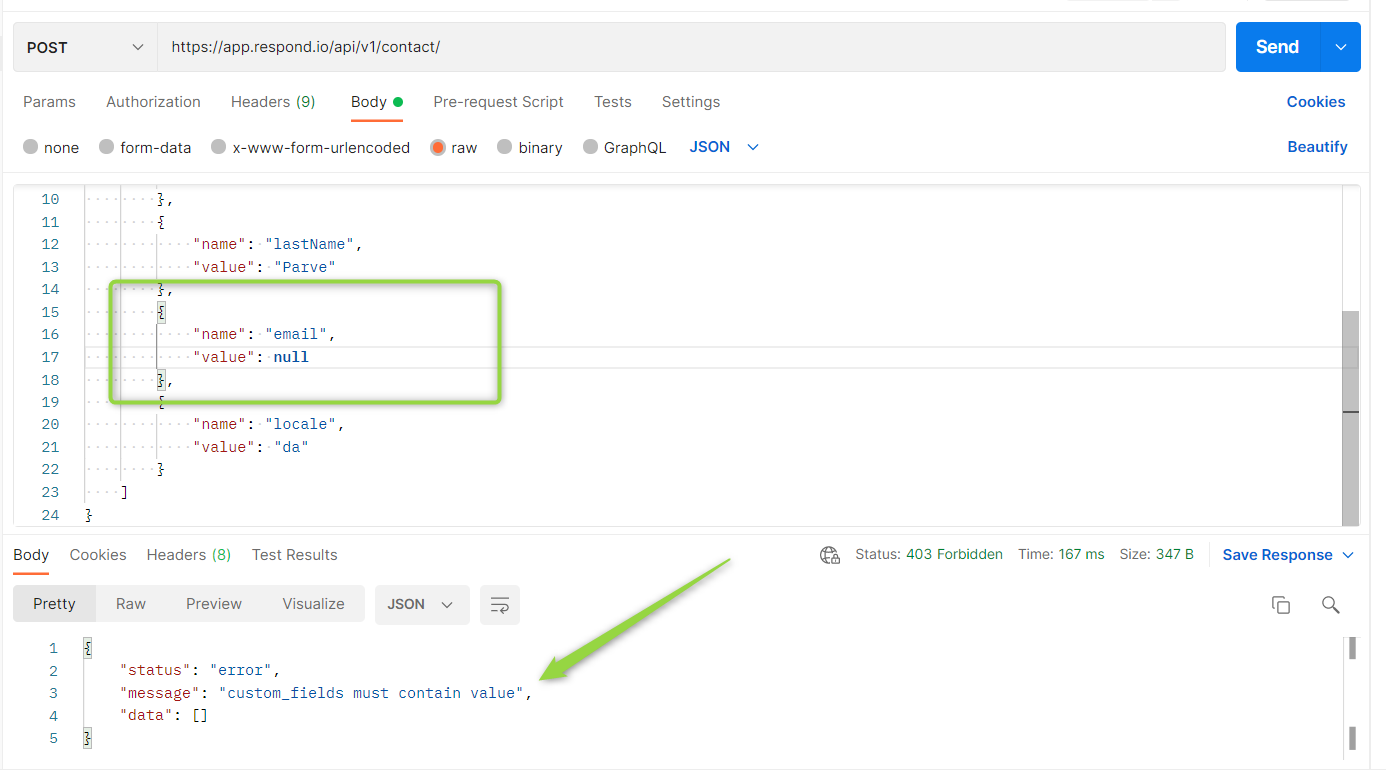The image size is (1386, 773).
Task: Click the null value on line 17
Action: click(291, 357)
